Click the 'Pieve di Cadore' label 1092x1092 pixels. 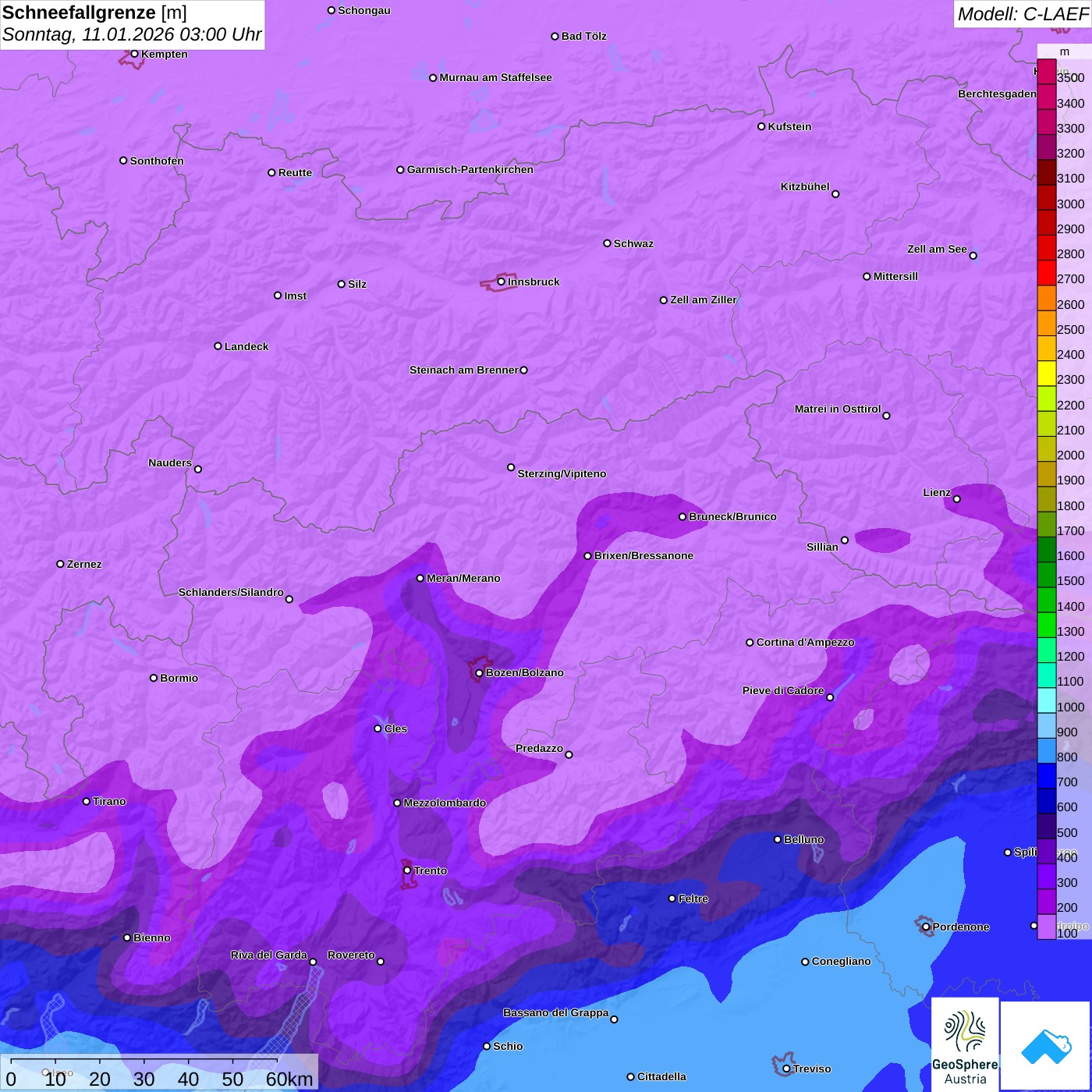(783, 690)
